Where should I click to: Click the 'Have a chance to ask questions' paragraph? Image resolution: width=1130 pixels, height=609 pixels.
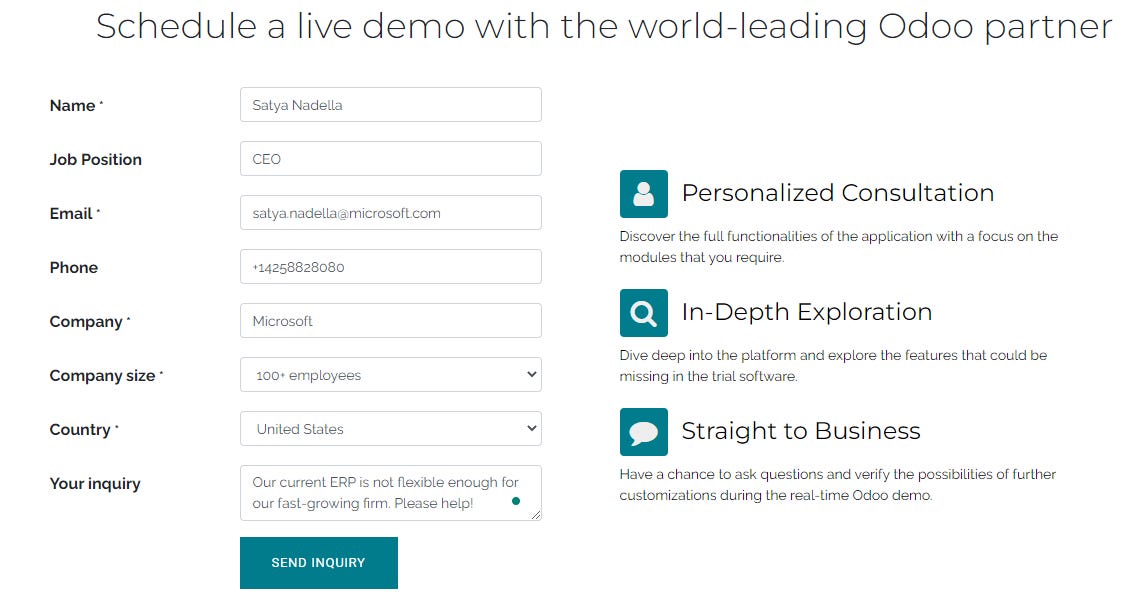click(837, 484)
